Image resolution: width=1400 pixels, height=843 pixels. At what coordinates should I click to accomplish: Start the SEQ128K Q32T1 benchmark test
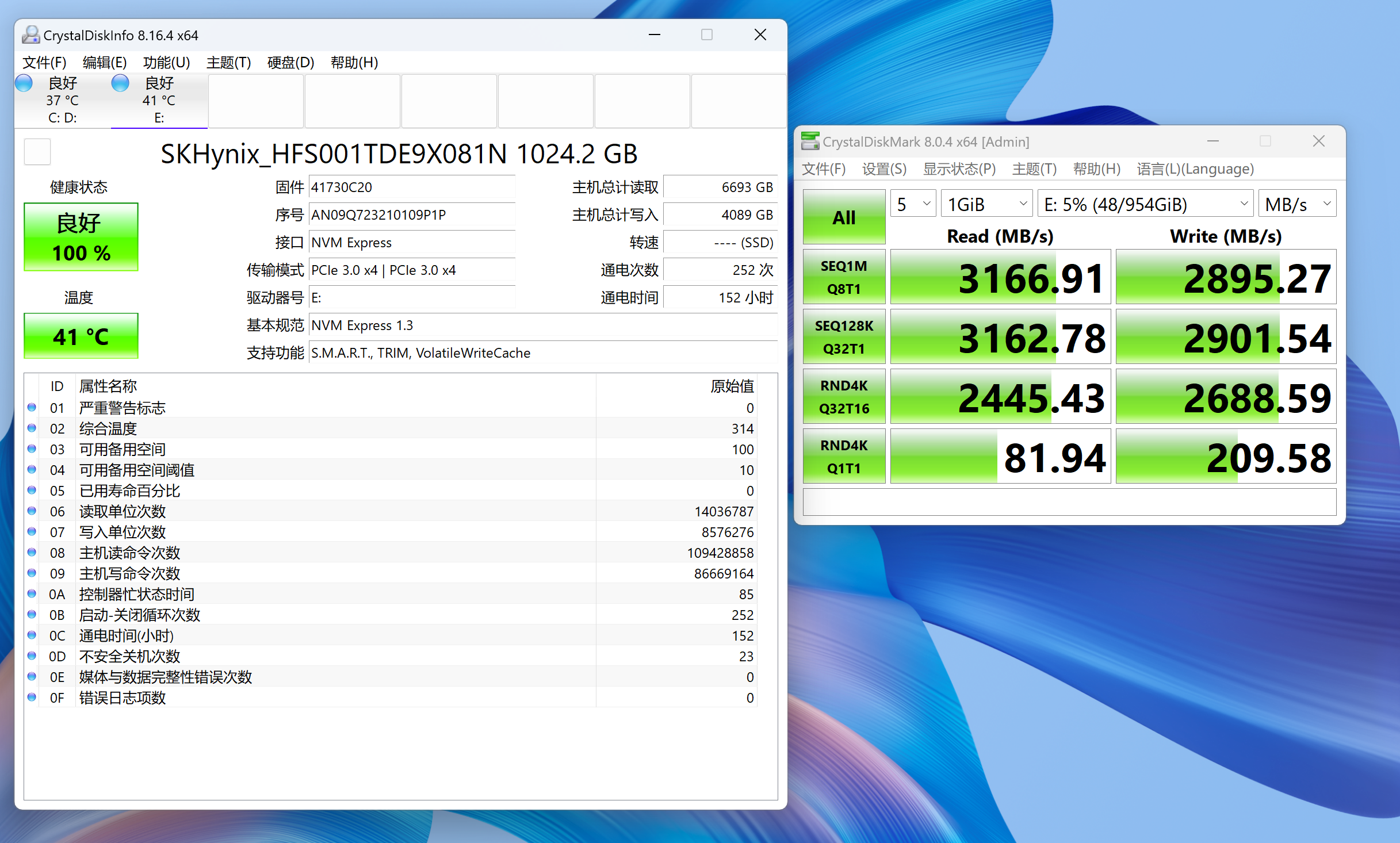(843, 336)
